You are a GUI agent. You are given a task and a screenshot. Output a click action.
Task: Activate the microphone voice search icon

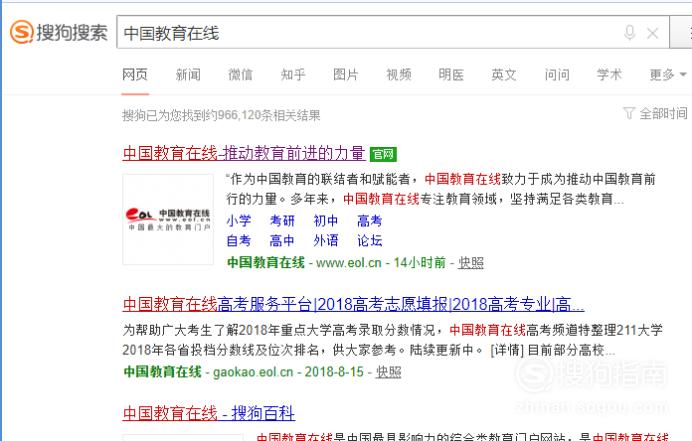pyautogui.click(x=630, y=33)
